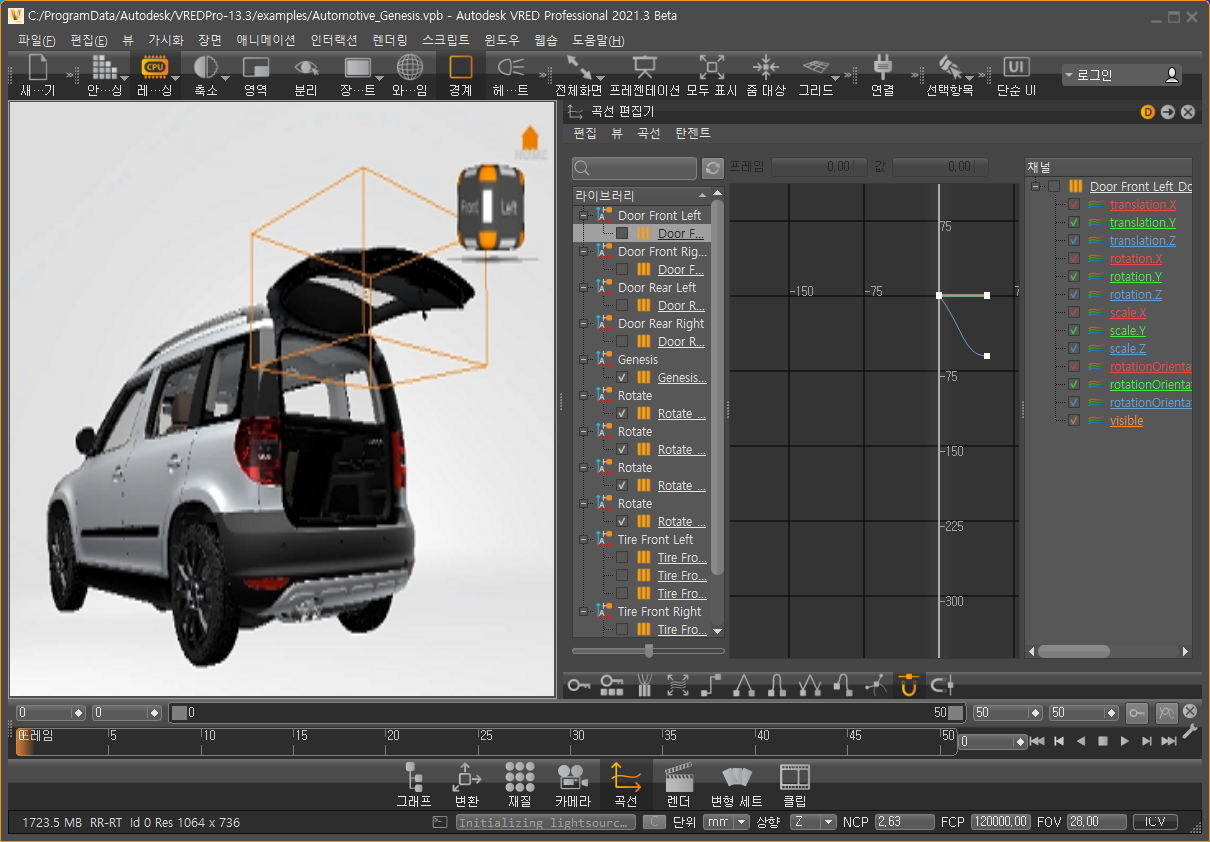Toggle the orange magnet snap icon in curve toolbar
Viewport: 1210px width, 842px height.
(x=908, y=685)
